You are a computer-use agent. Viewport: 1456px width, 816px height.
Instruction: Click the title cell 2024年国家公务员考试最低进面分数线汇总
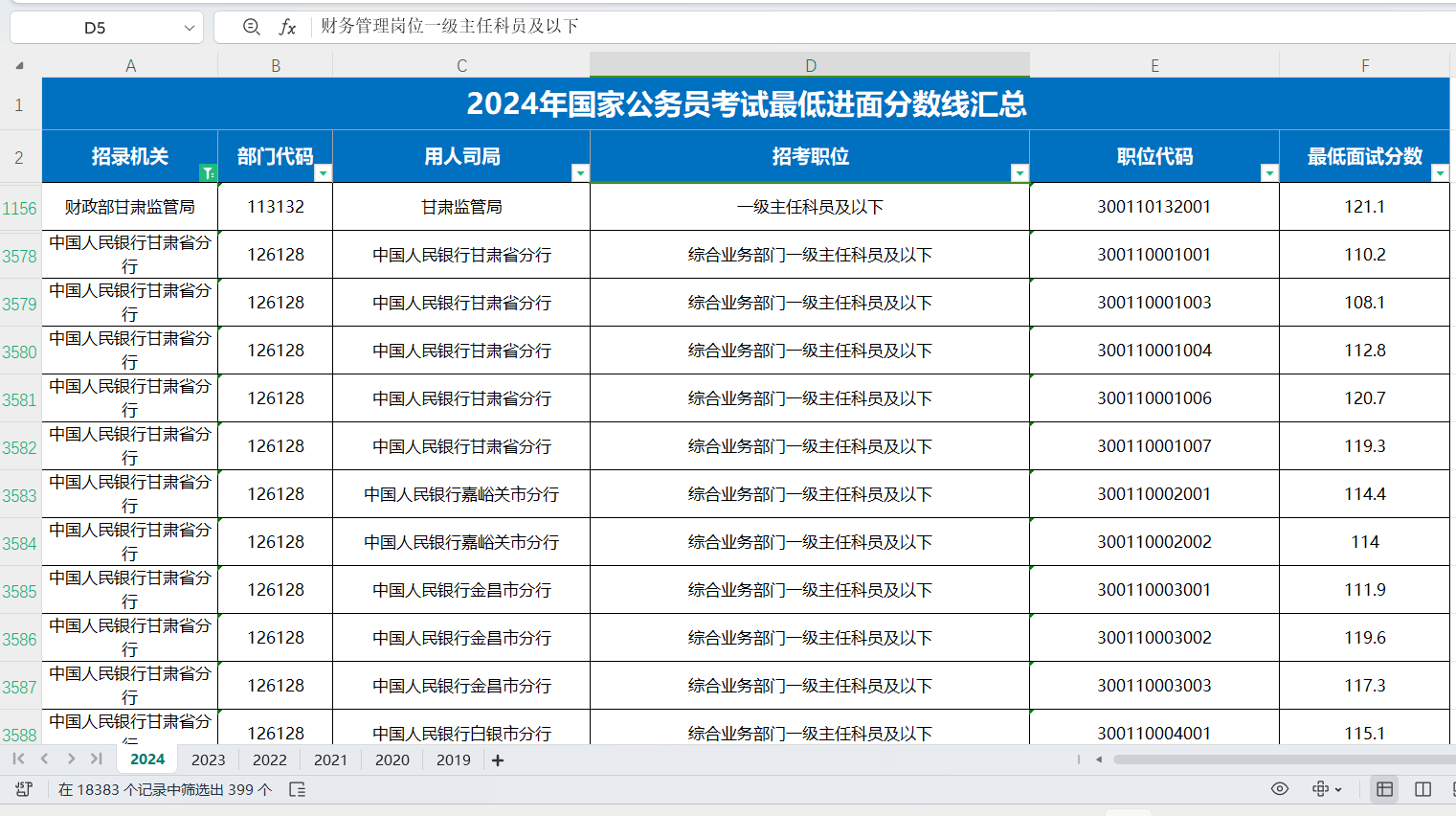(746, 103)
